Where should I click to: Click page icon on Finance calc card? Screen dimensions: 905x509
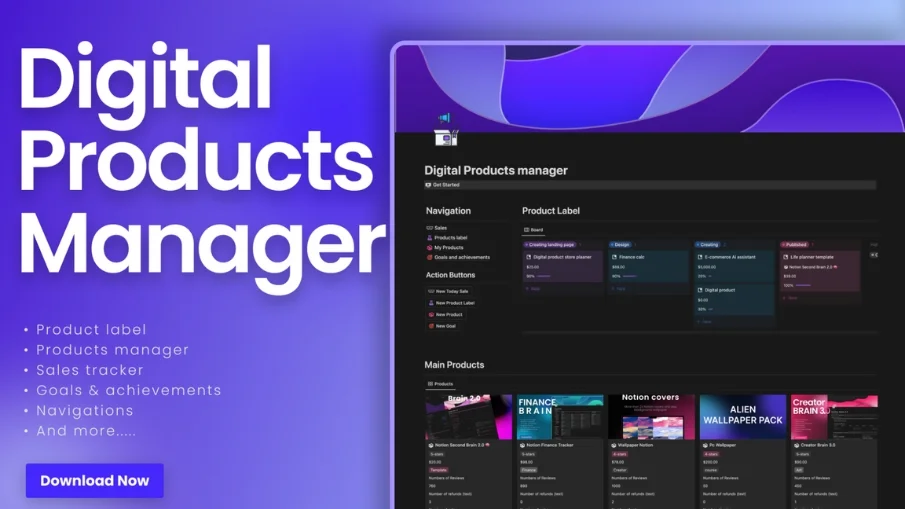[614, 257]
